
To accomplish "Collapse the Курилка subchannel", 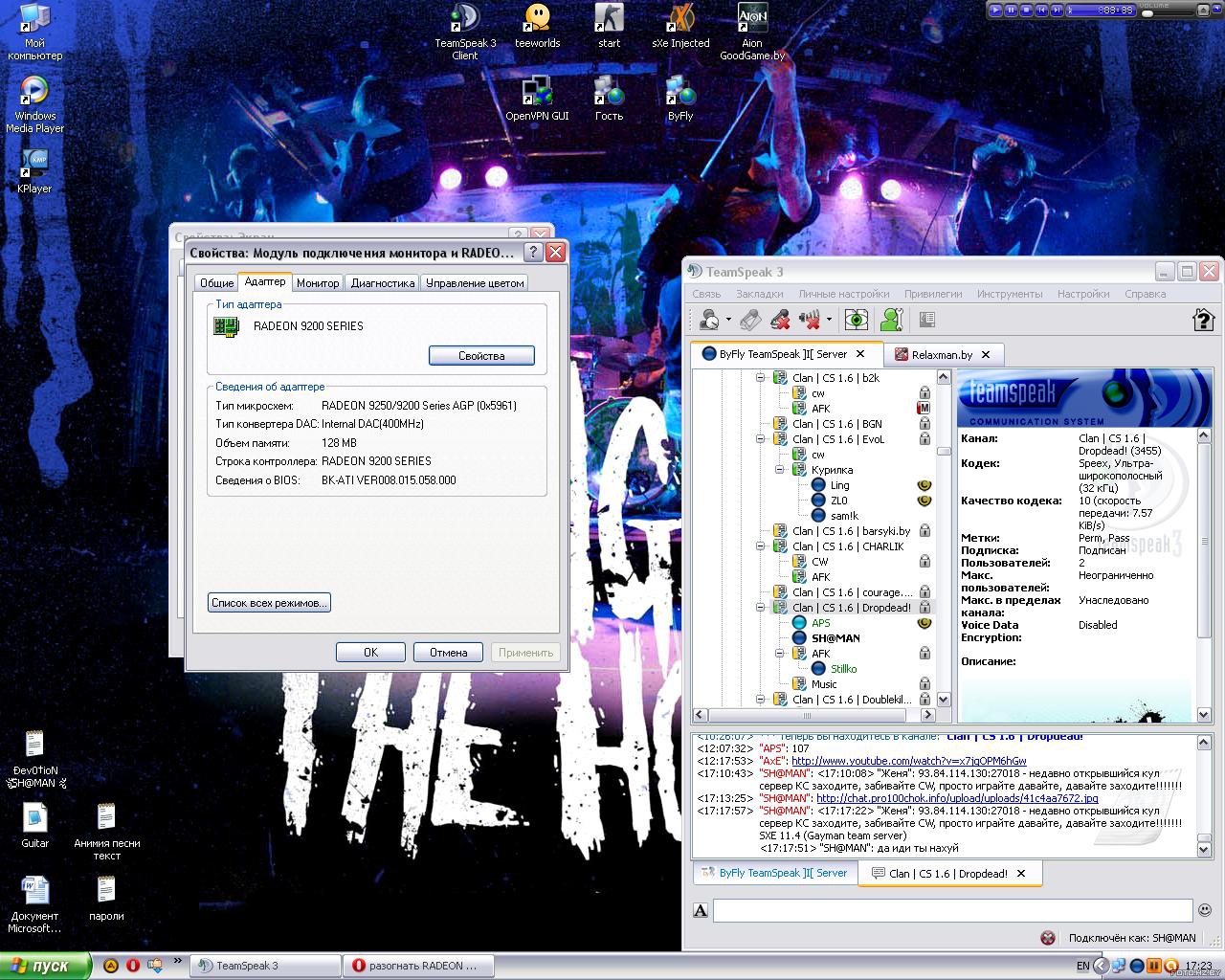I will point(779,470).
